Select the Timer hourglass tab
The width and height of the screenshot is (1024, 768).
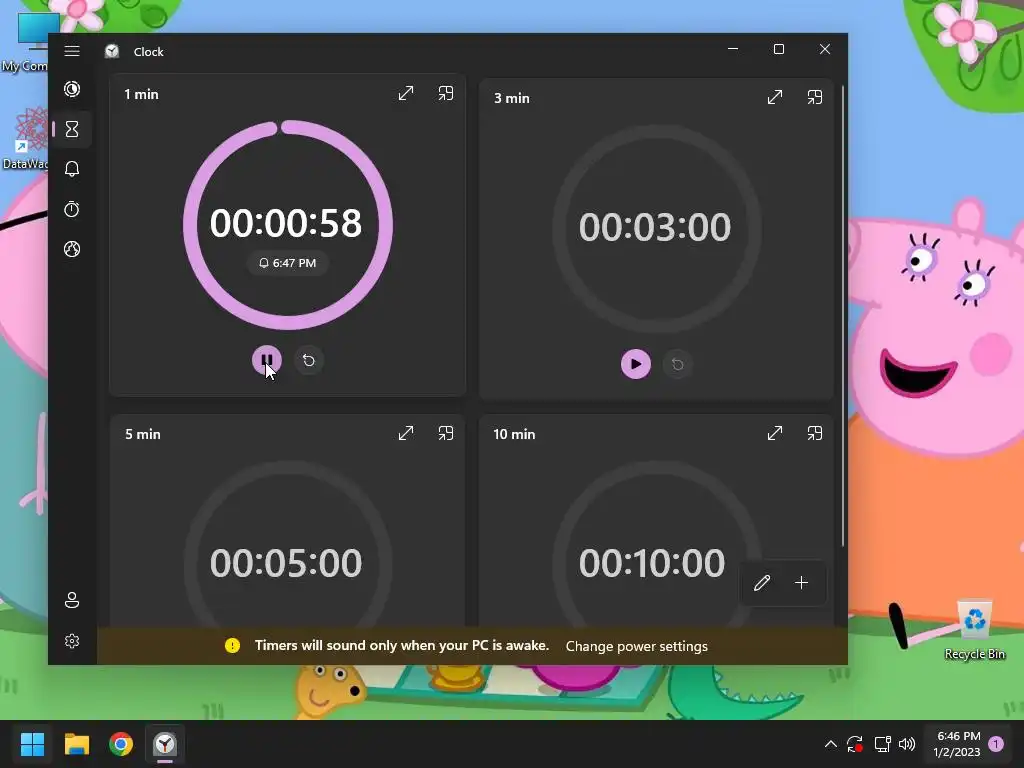click(x=72, y=129)
